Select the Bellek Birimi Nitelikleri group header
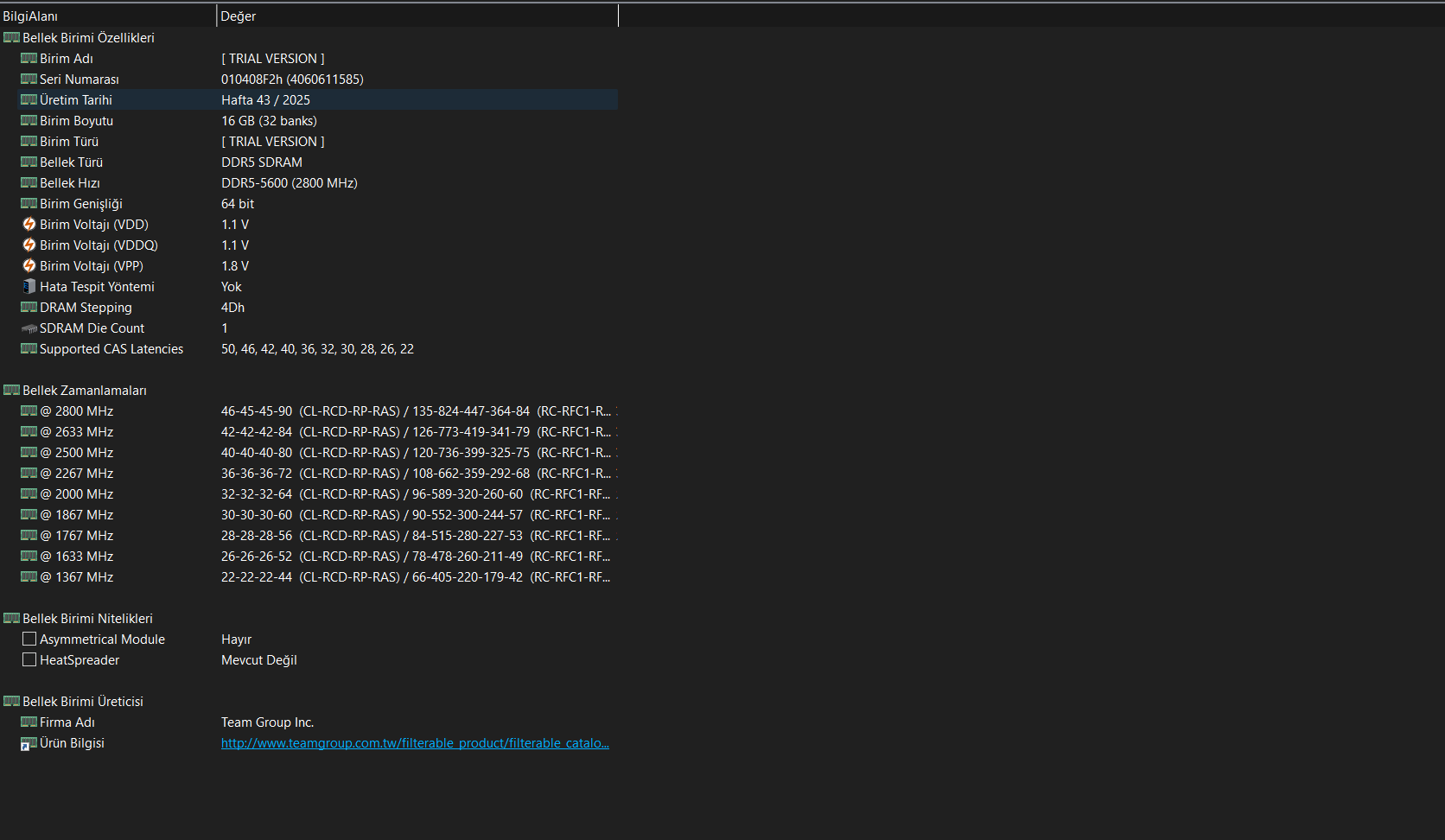Screen dimensions: 1445x840 (x=87, y=619)
